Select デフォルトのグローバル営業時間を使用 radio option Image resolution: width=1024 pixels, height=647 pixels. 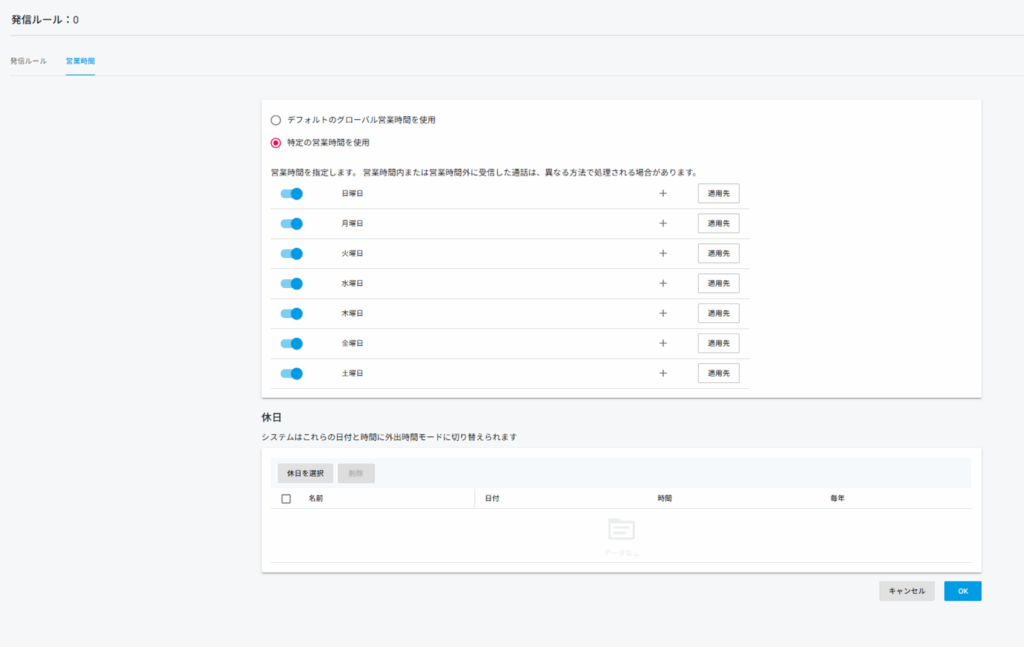point(276,120)
